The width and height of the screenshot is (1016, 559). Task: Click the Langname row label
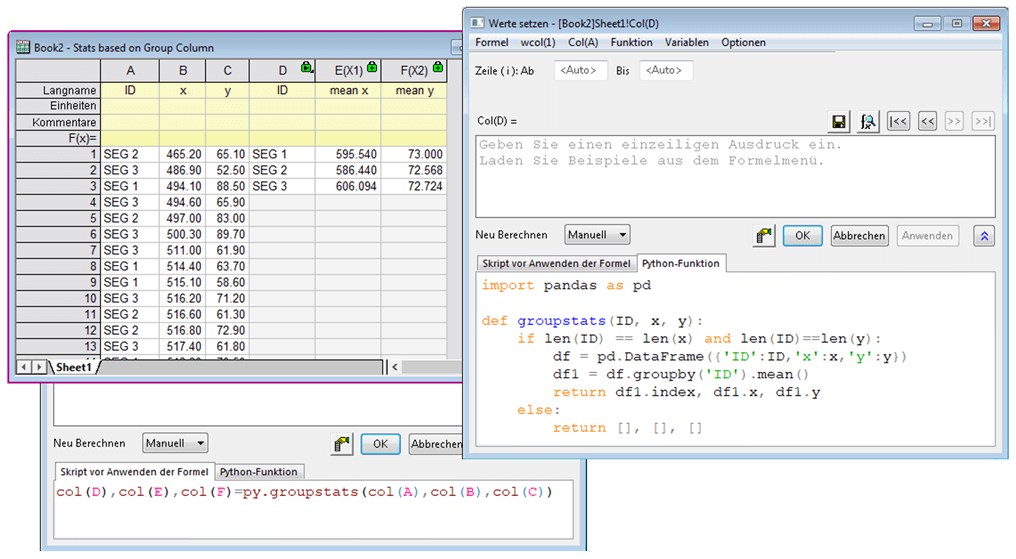pyautogui.click(x=58, y=91)
